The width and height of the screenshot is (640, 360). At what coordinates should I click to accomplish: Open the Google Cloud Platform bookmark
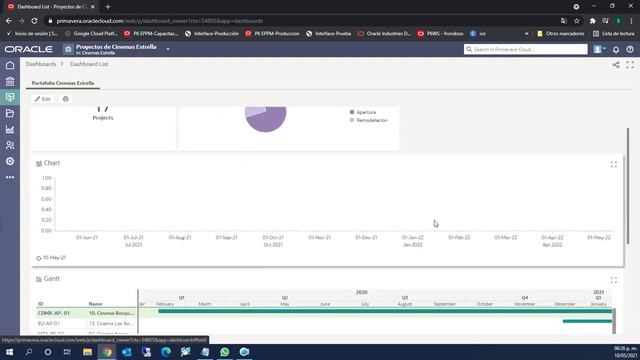tap(92, 33)
